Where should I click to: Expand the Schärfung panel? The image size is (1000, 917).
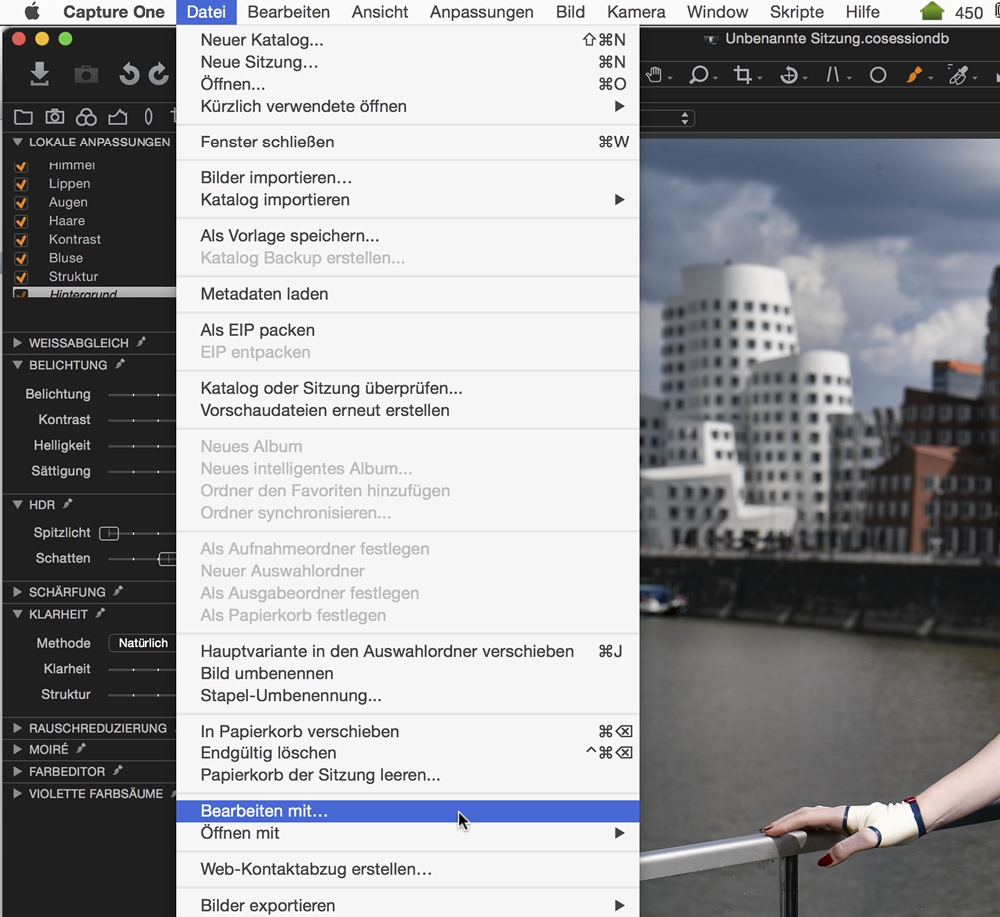point(18,592)
